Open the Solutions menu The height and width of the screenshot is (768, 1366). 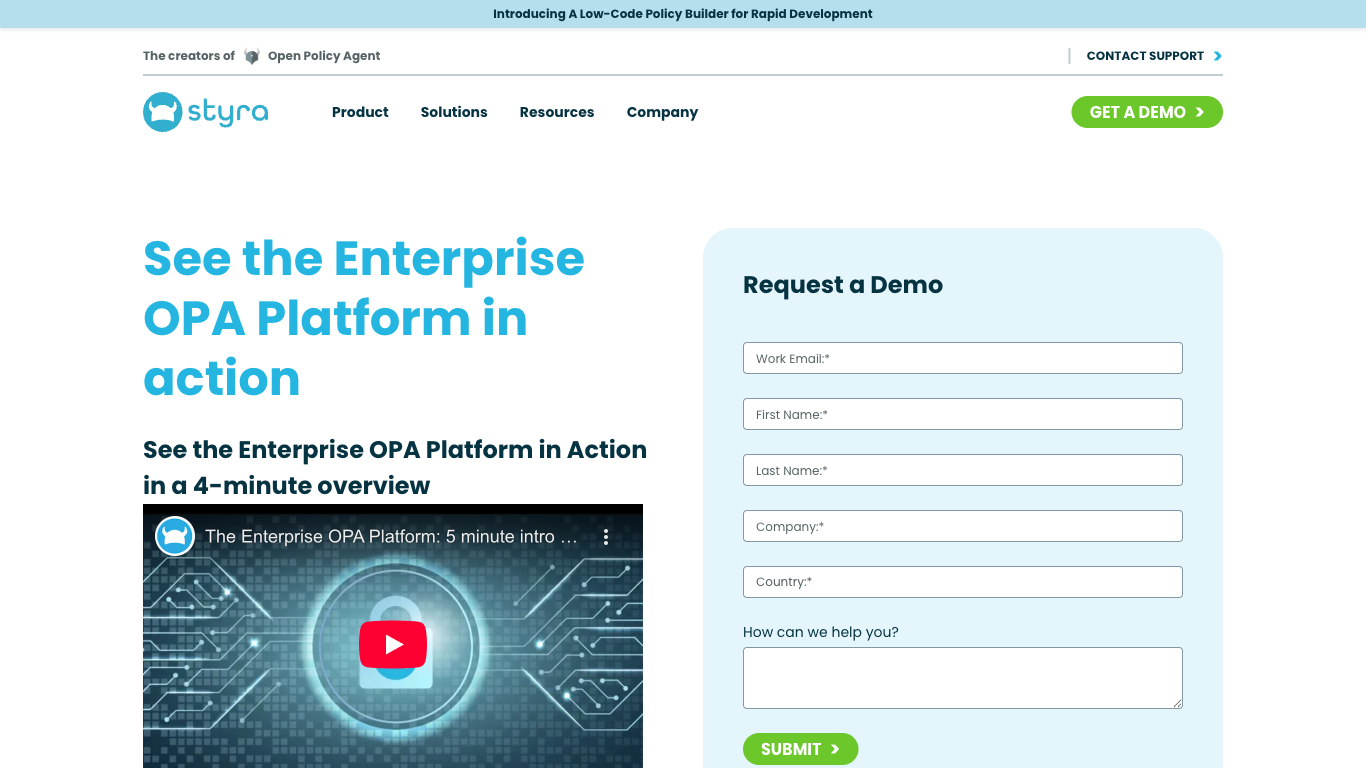[454, 112]
